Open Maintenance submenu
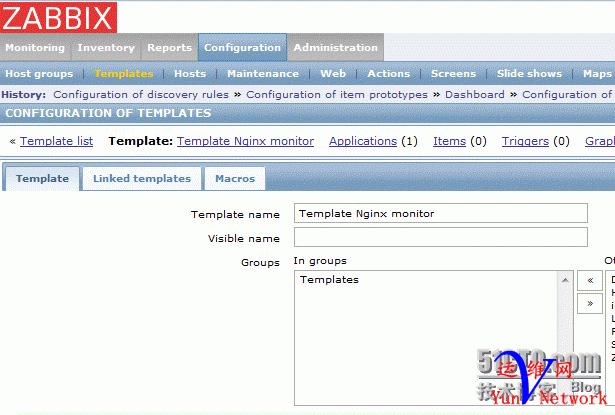615x415 pixels. pos(263,73)
